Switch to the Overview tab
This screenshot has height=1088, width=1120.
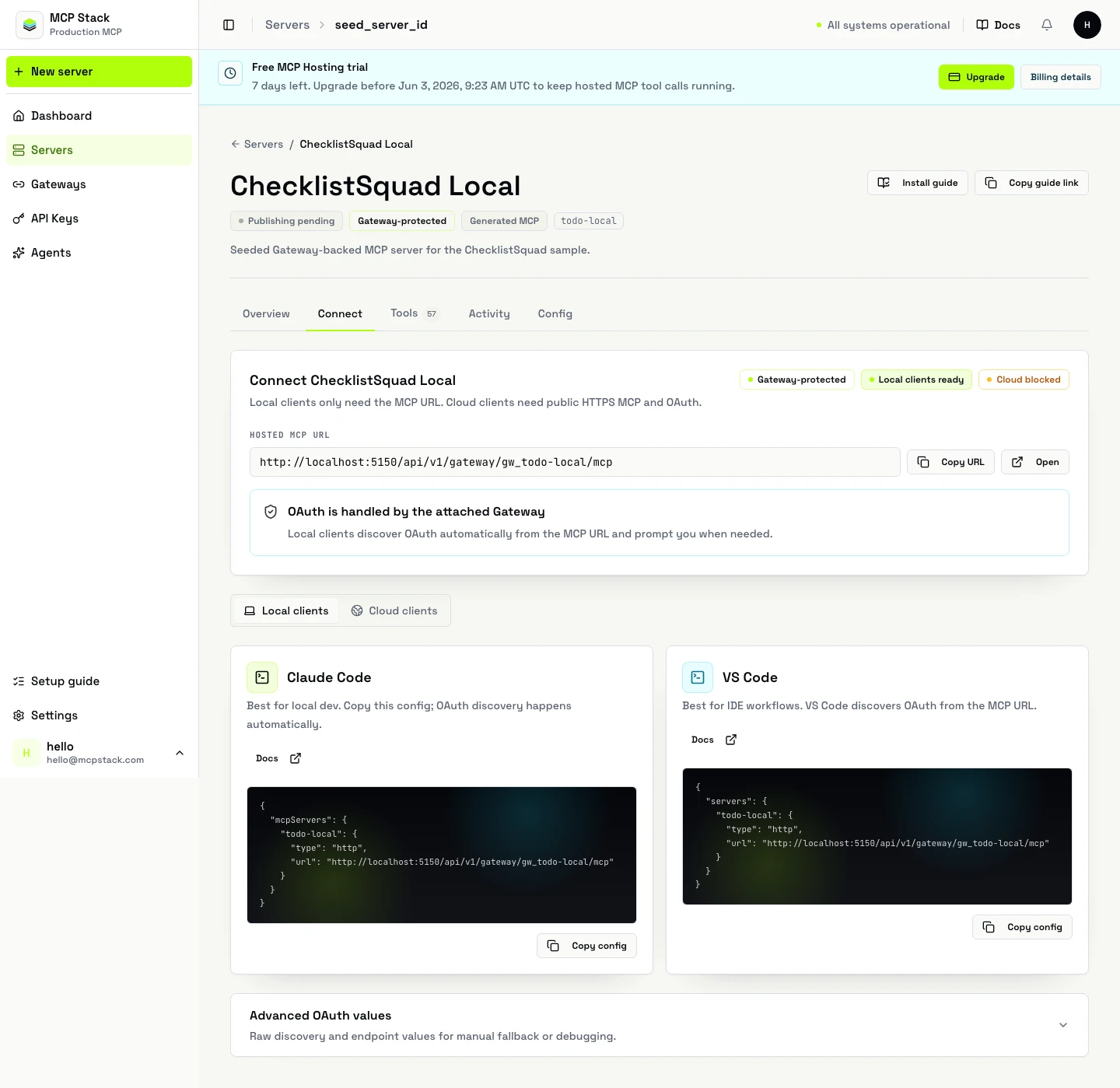pyautogui.click(x=266, y=313)
